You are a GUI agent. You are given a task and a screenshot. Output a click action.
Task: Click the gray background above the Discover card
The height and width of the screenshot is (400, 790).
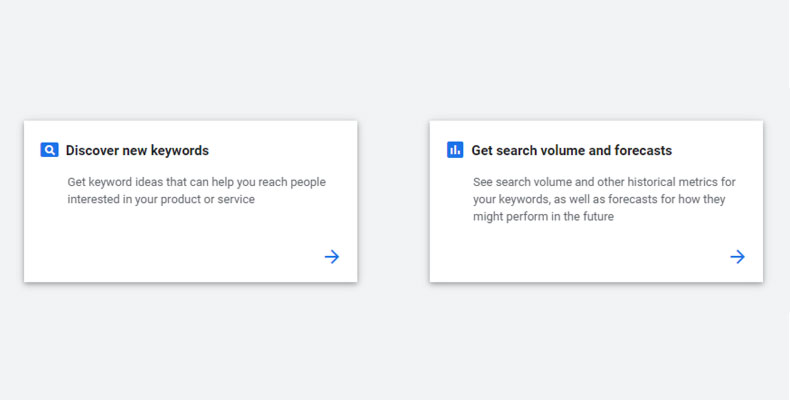[x=190, y=70]
